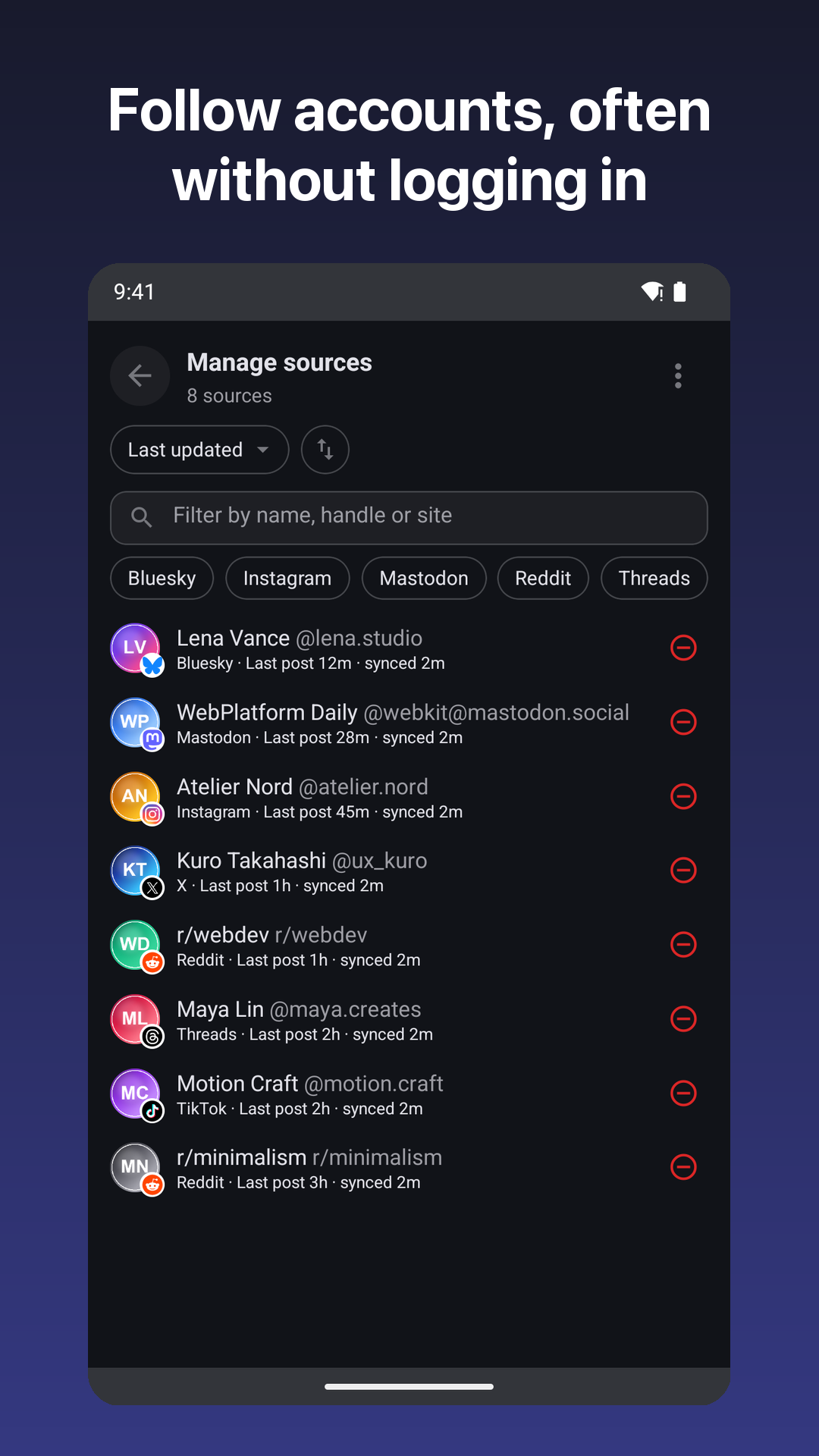Tap "TikTok · Last post 2h" status line
The image size is (819, 1456).
[x=300, y=1109]
